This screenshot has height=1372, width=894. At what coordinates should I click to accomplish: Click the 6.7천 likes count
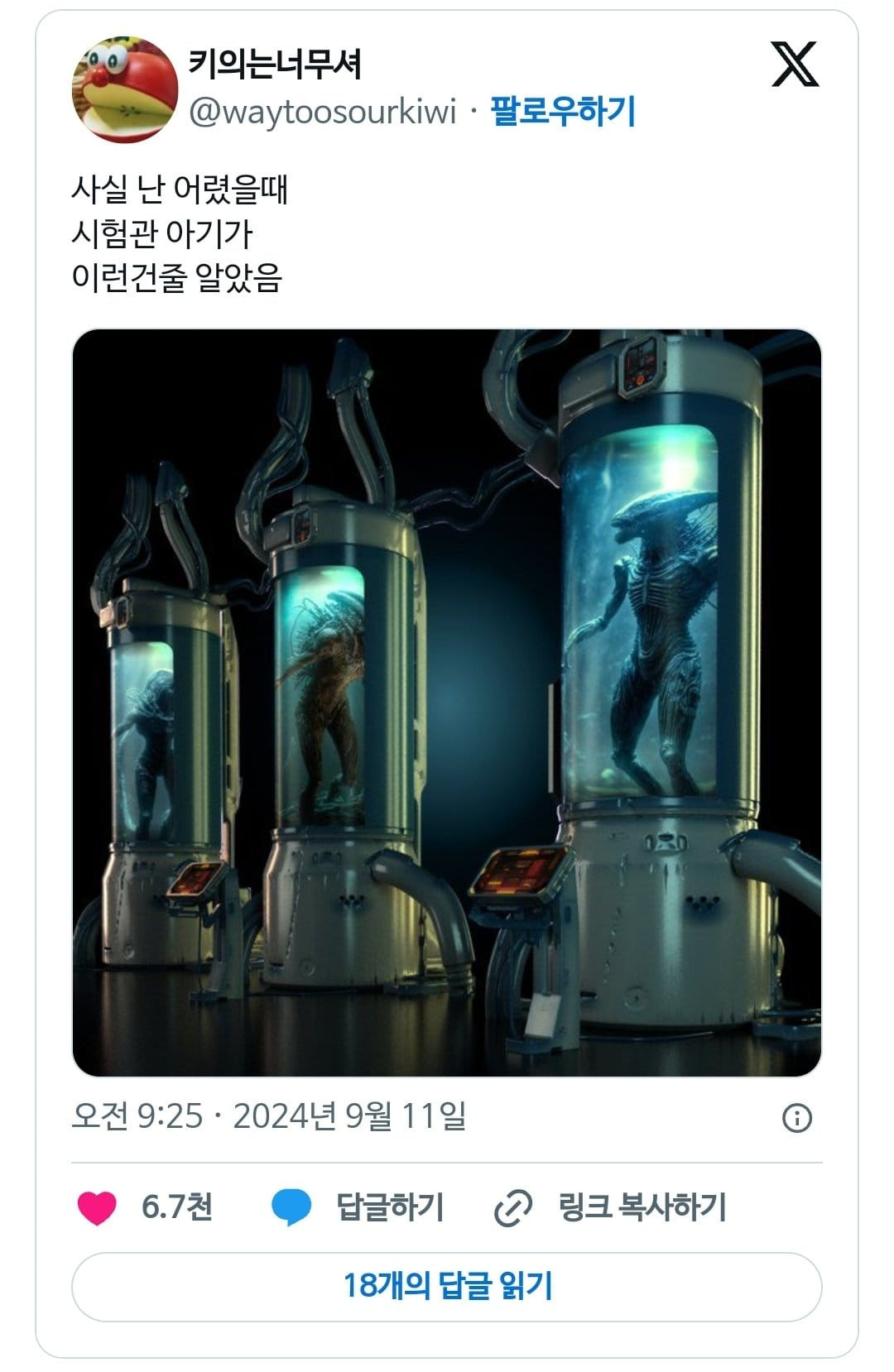(177, 1207)
